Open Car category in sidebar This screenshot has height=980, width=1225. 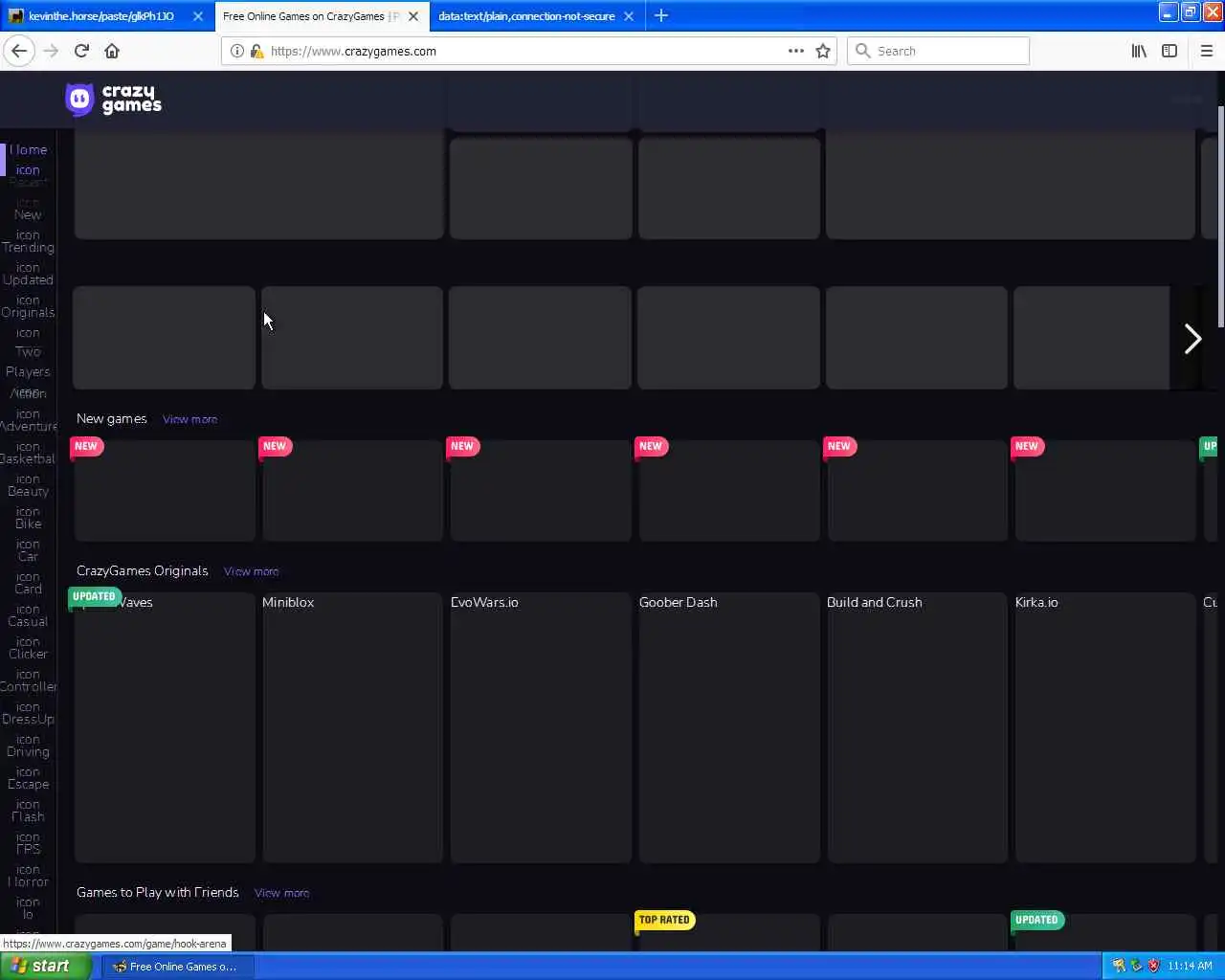(x=28, y=556)
